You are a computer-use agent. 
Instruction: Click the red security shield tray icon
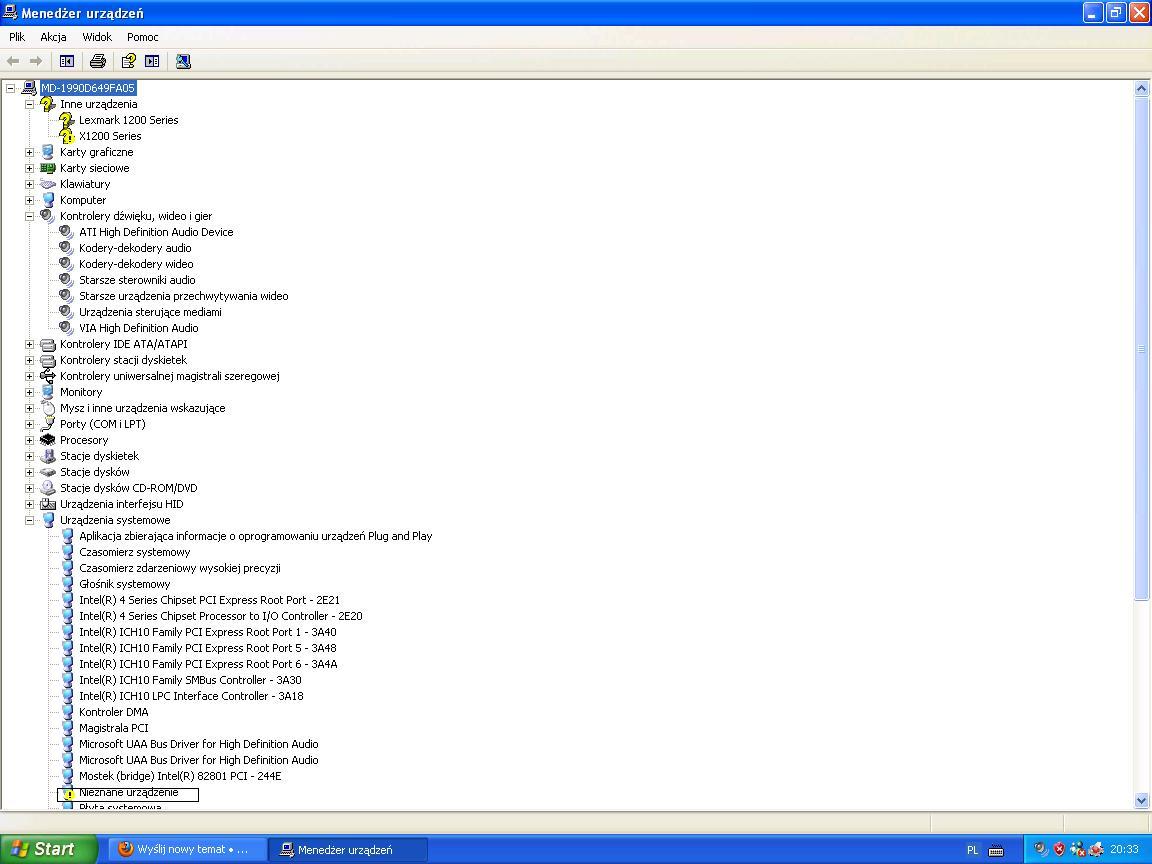pos(1059,850)
